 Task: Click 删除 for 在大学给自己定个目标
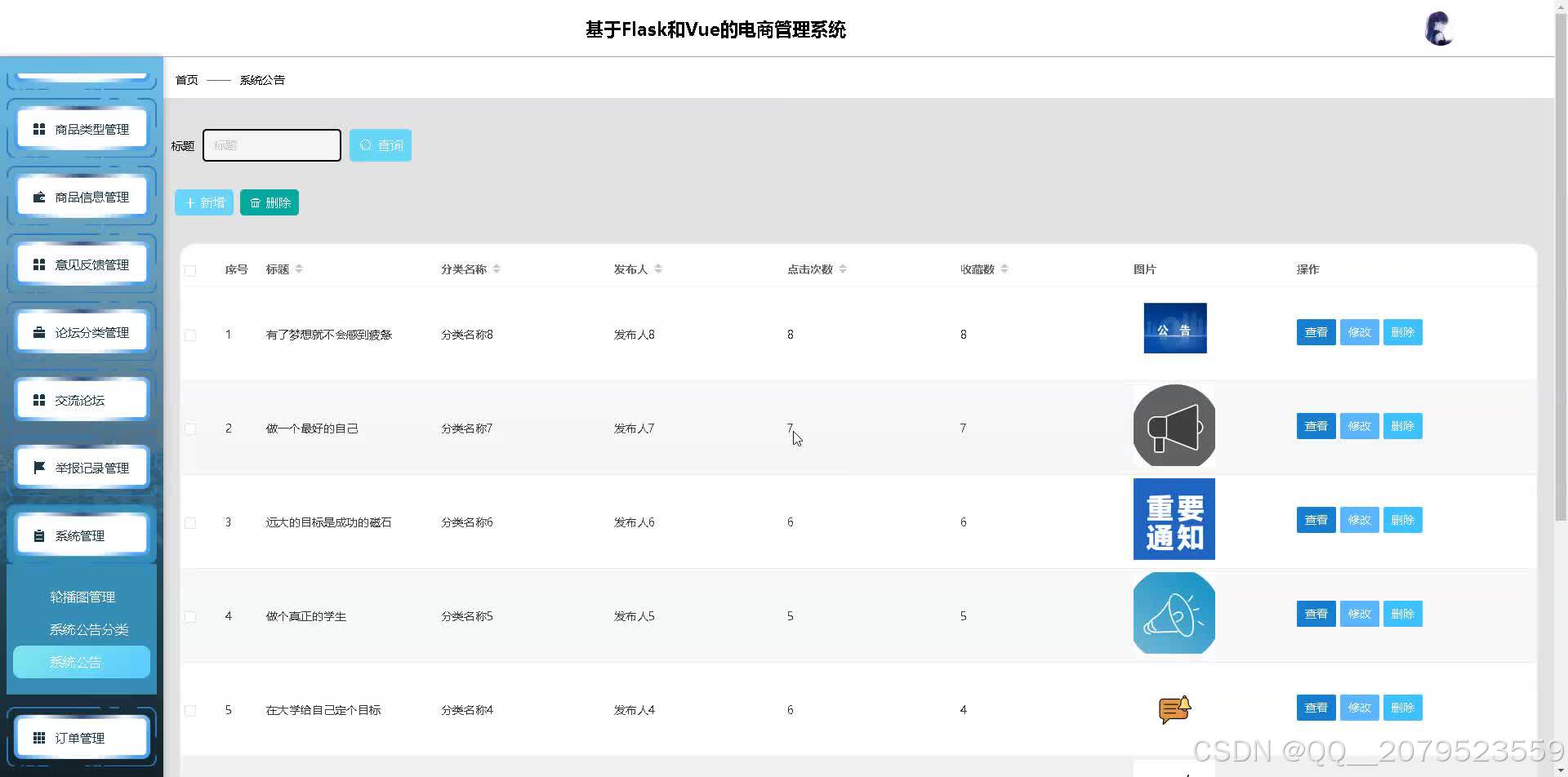click(1402, 708)
